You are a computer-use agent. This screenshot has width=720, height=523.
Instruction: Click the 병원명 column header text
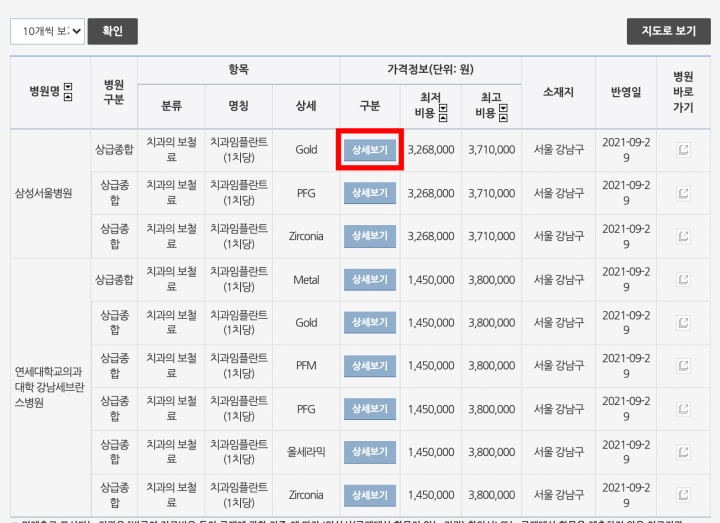(x=45, y=91)
